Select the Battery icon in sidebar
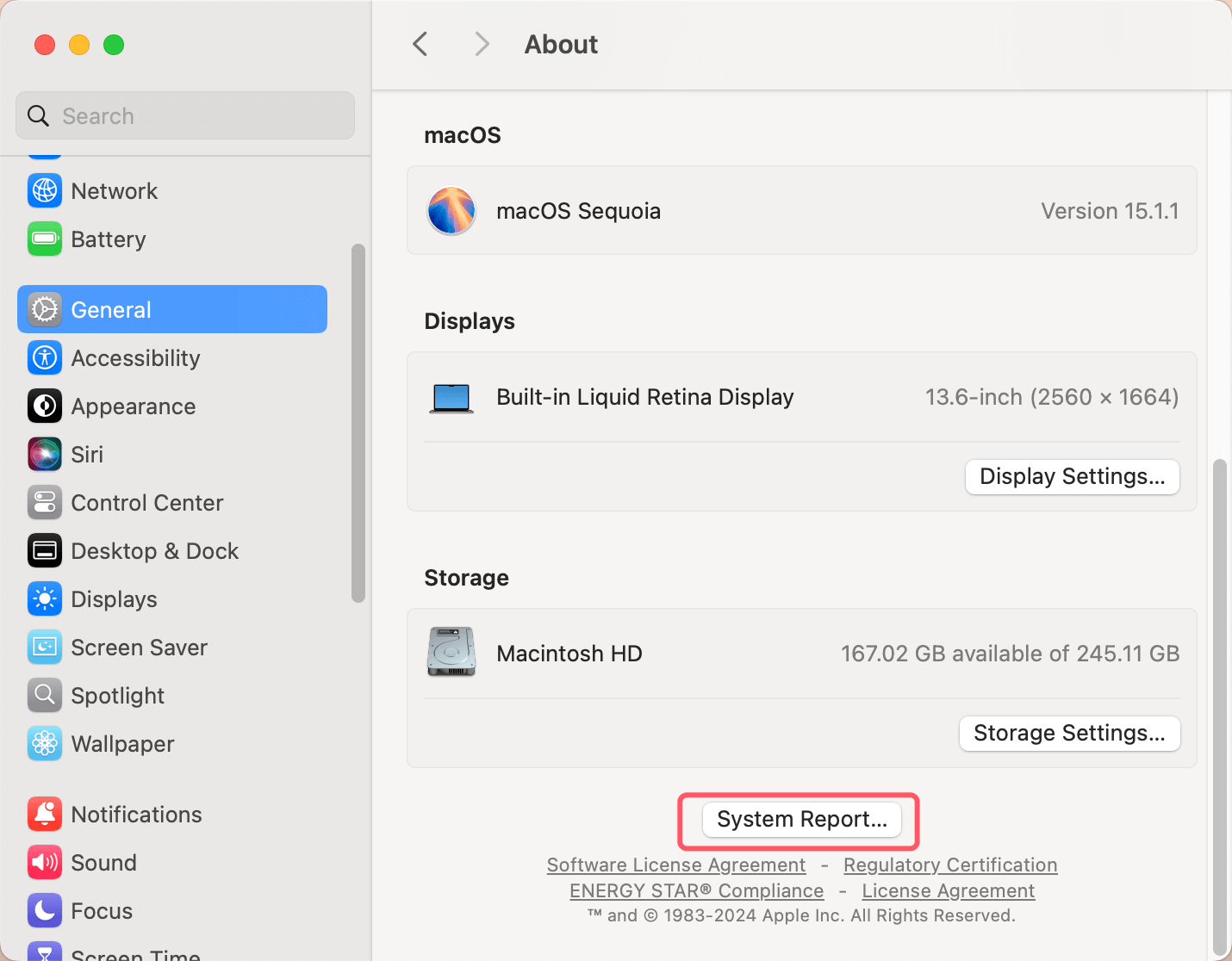 [45, 239]
